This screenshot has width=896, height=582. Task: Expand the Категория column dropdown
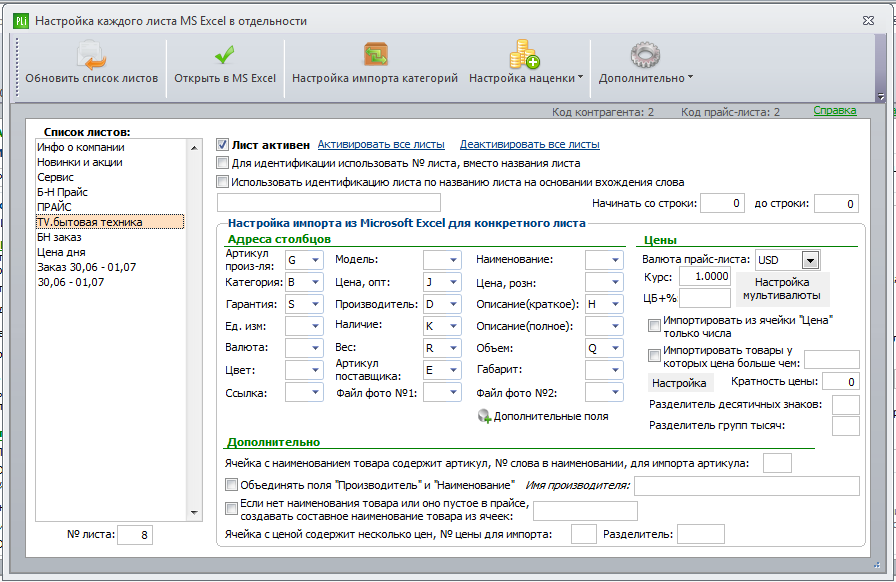click(x=315, y=282)
